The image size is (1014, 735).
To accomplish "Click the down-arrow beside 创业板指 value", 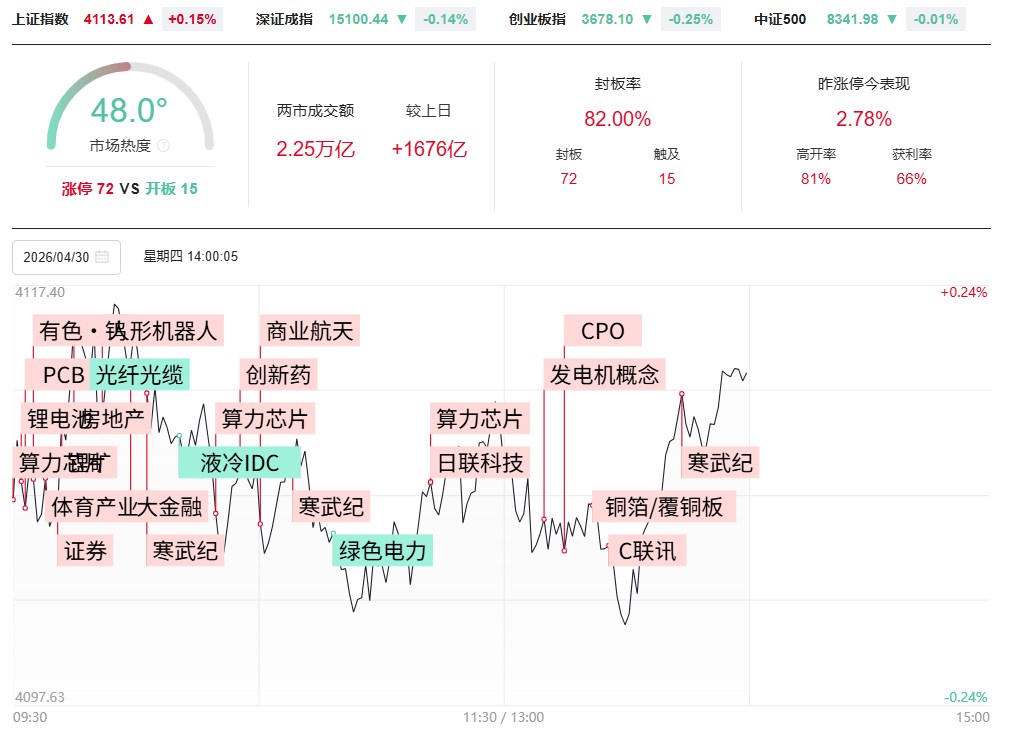I will tap(646, 19).
